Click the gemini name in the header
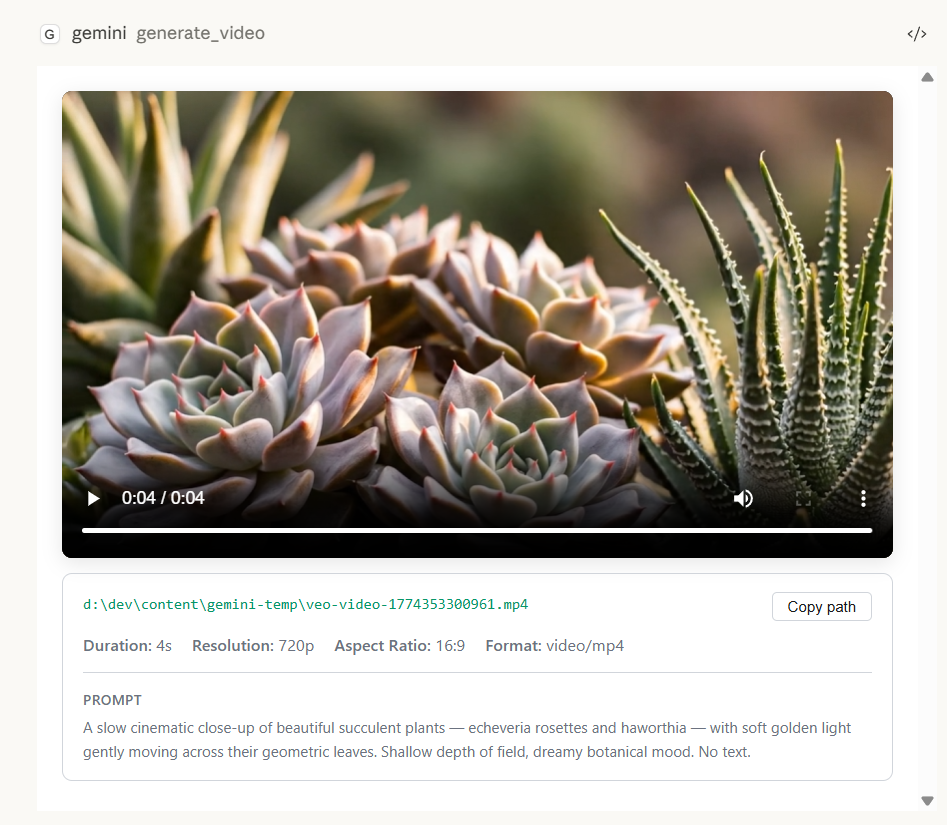 tap(99, 33)
